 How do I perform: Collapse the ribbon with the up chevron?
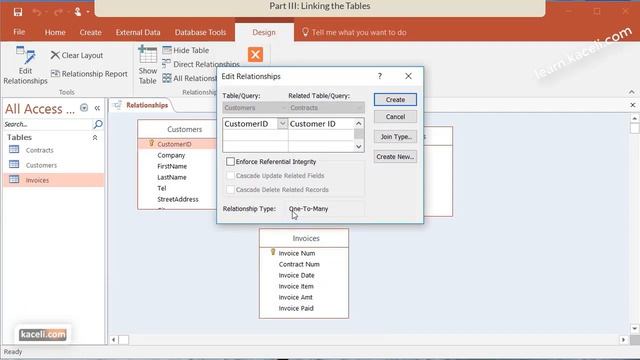pyautogui.click(x=631, y=92)
